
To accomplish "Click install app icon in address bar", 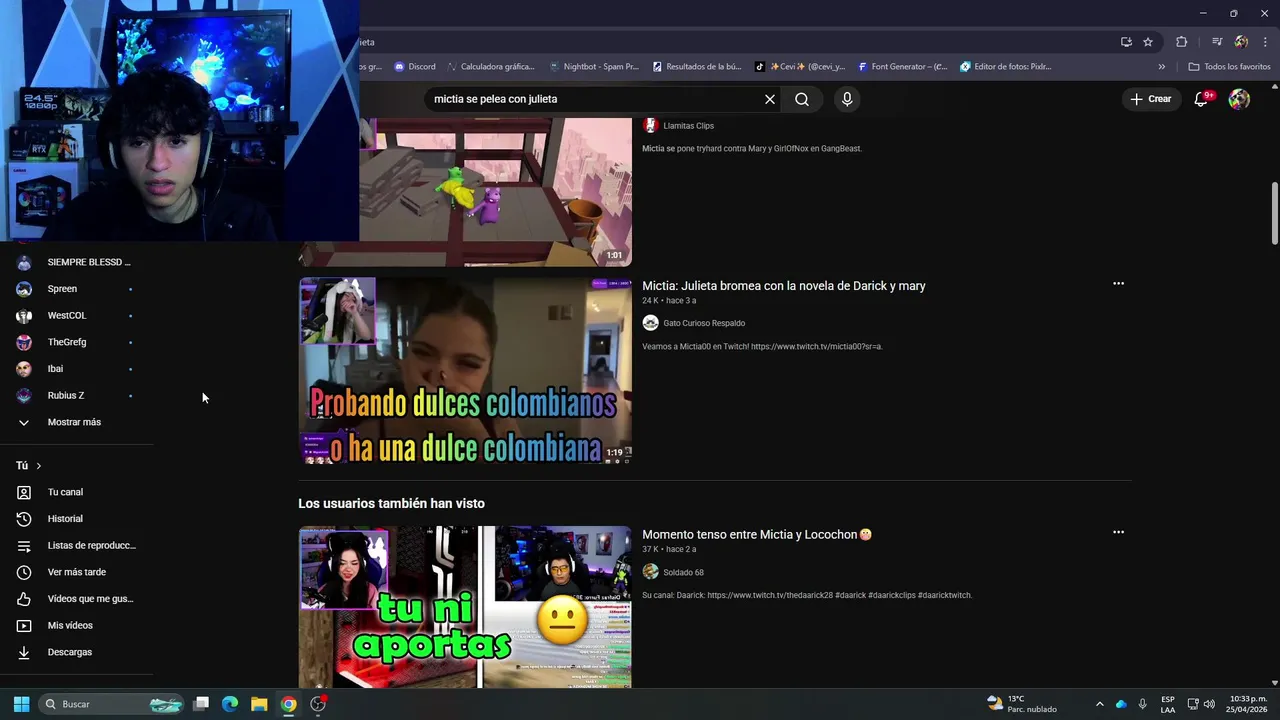I will 1126,42.
